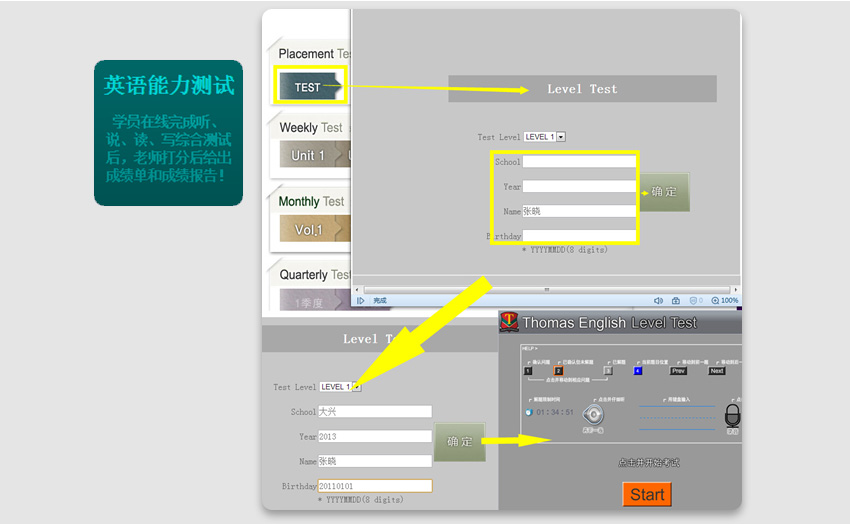Click the Birthday field containing 20110101
The width and height of the screenshot is (850, 524).
(x=375, y=486)
